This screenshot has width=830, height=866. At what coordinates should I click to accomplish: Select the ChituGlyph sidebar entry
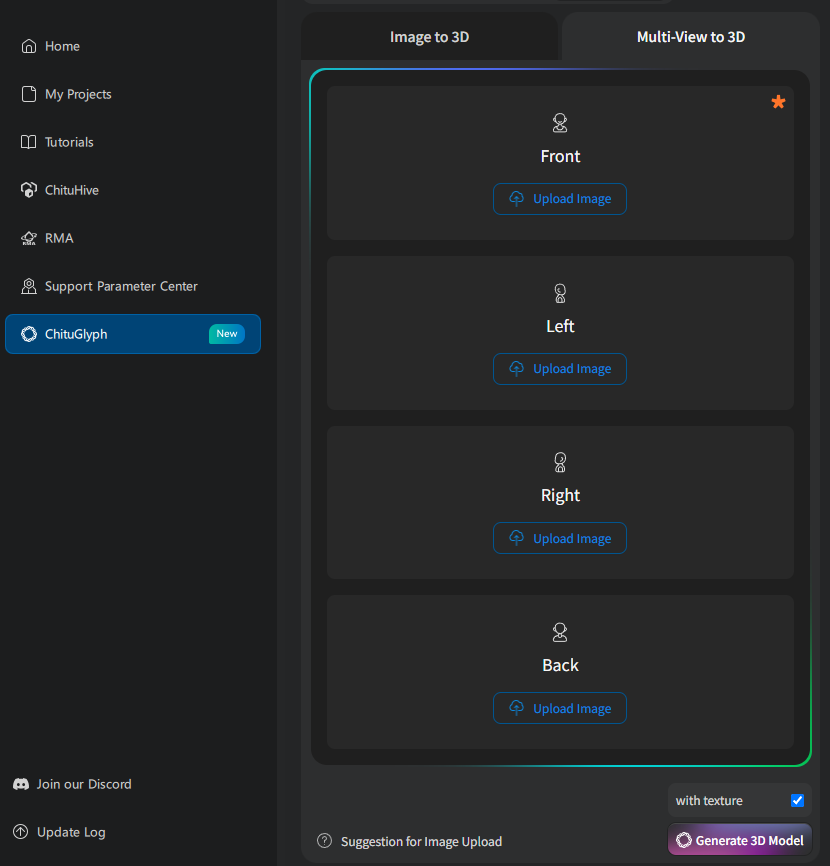133,334
